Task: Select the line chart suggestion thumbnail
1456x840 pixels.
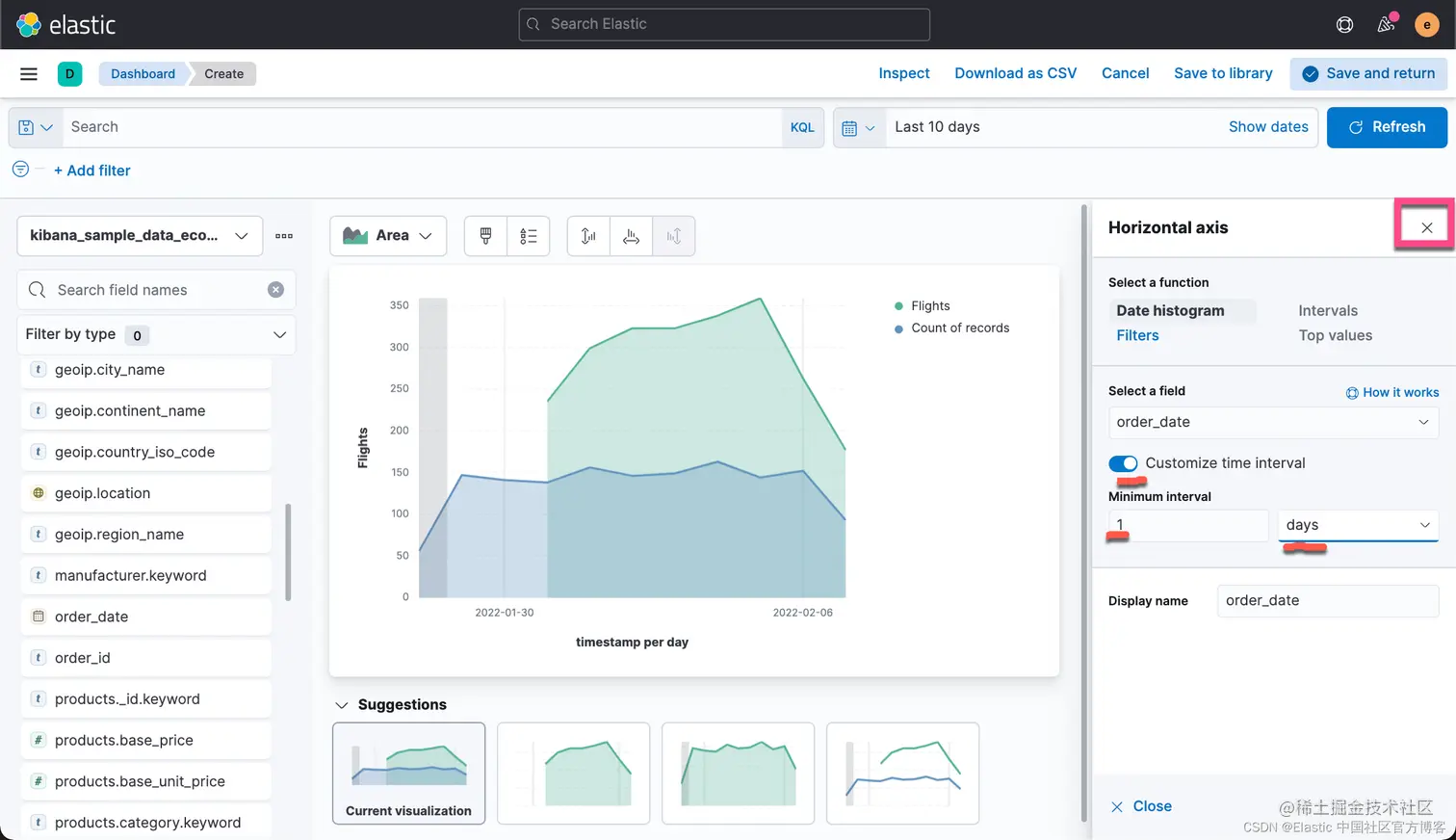Action: tap(902, 774)
